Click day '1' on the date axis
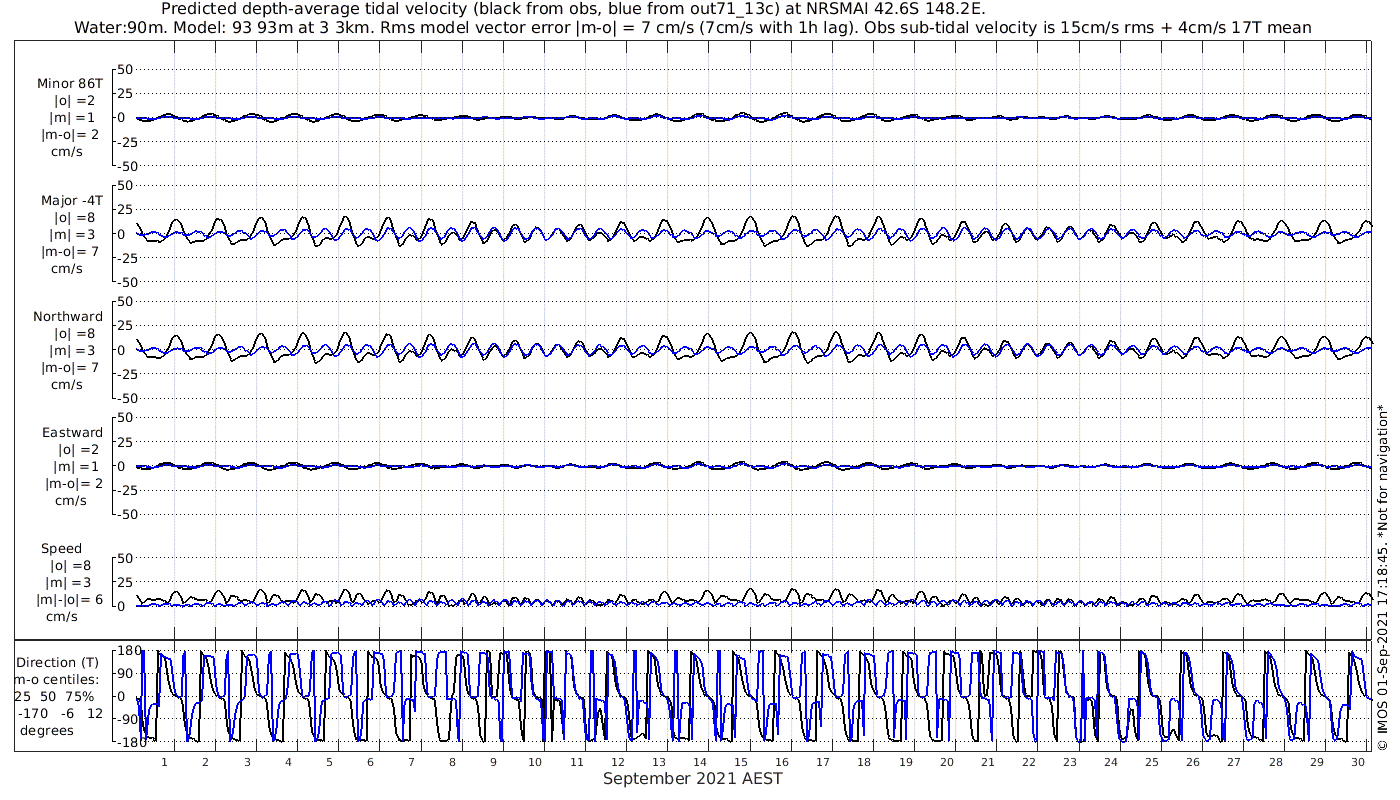This screenshot has height=800, width=1400. (164, 762)
